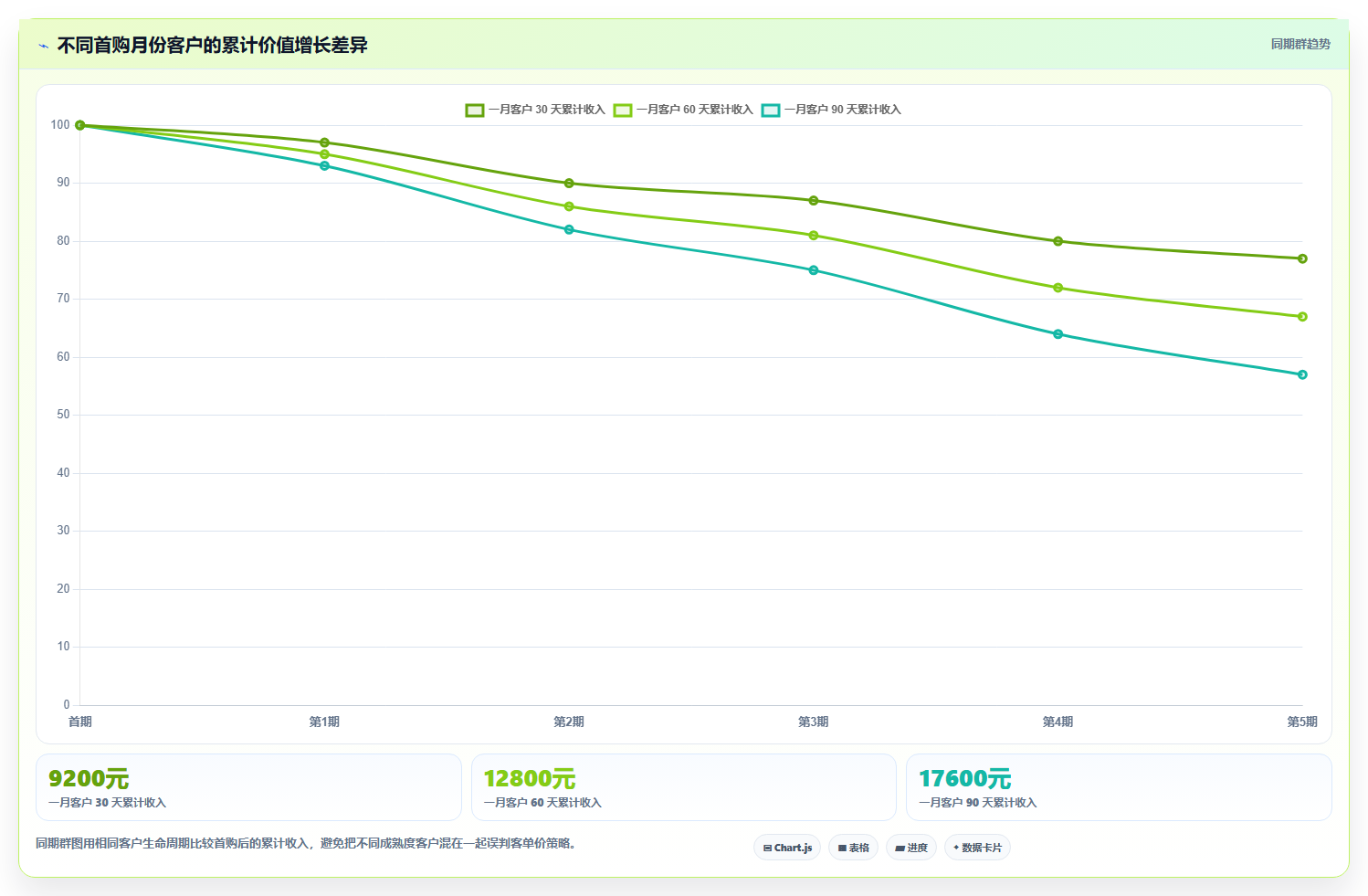The height and width of the screenshot is (896, 1368).
Task: Click the y-axis value 80
Action: [x=63, y=241]
